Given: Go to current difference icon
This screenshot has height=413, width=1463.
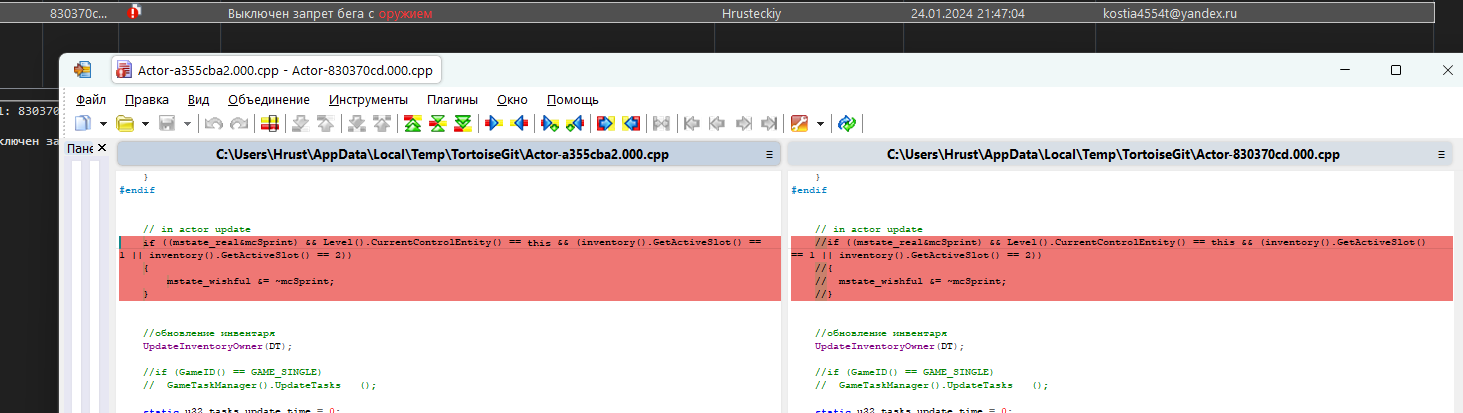Looking at the screenshot, I should point(437,123).
